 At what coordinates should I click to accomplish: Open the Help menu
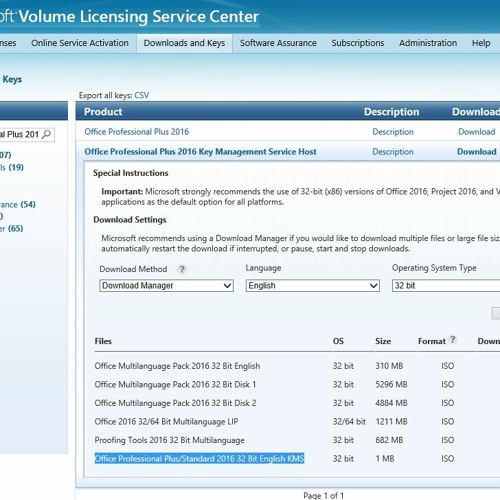pyautogui.click(x=481, y=43)
